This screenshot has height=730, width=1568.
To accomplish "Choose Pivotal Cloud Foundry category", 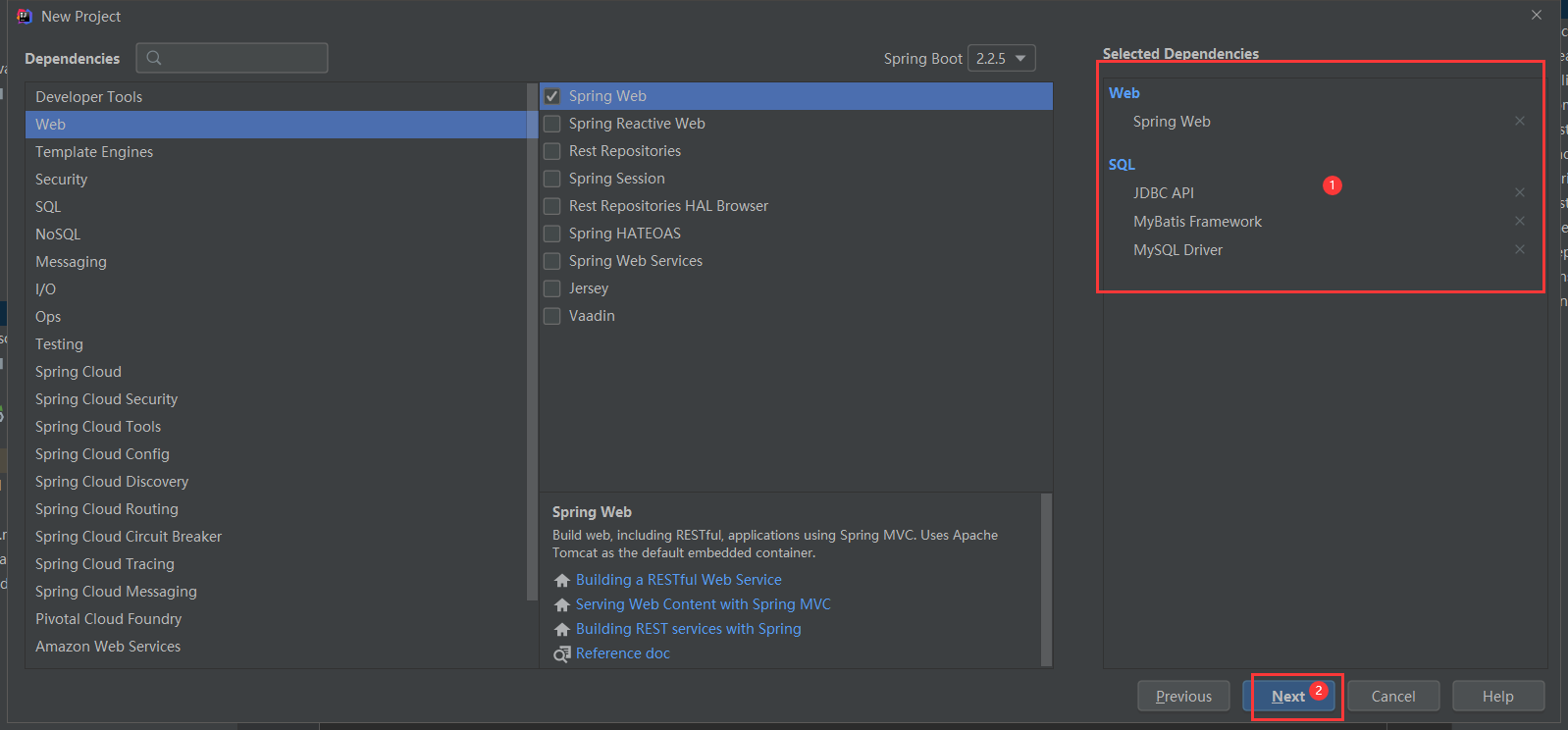I will (276, 619).
